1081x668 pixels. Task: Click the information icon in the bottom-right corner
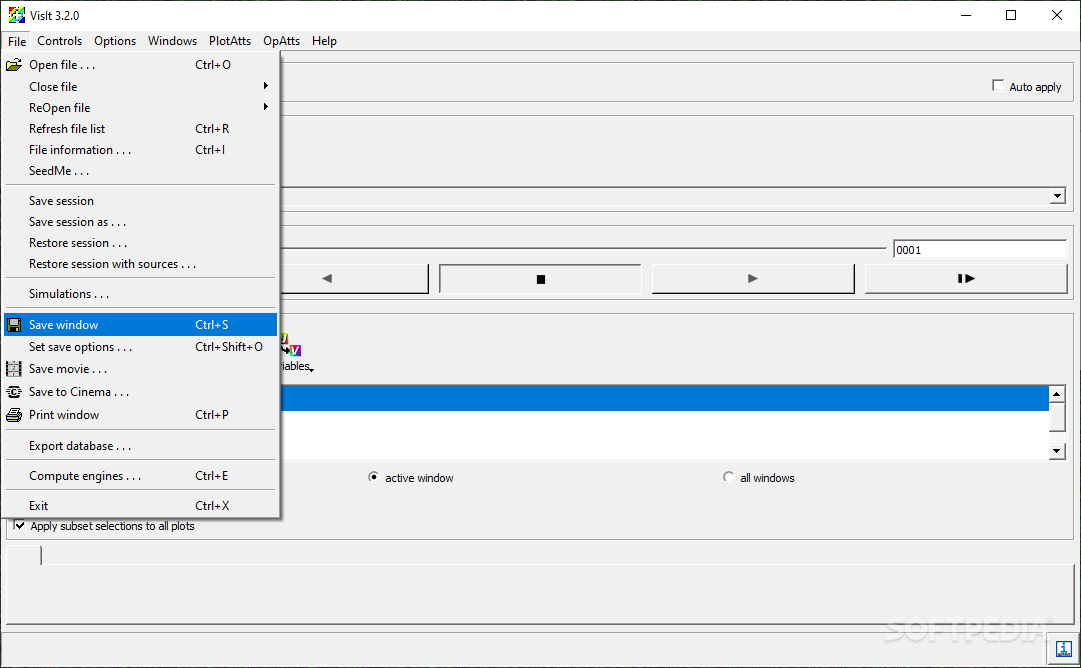(1064, 649)
